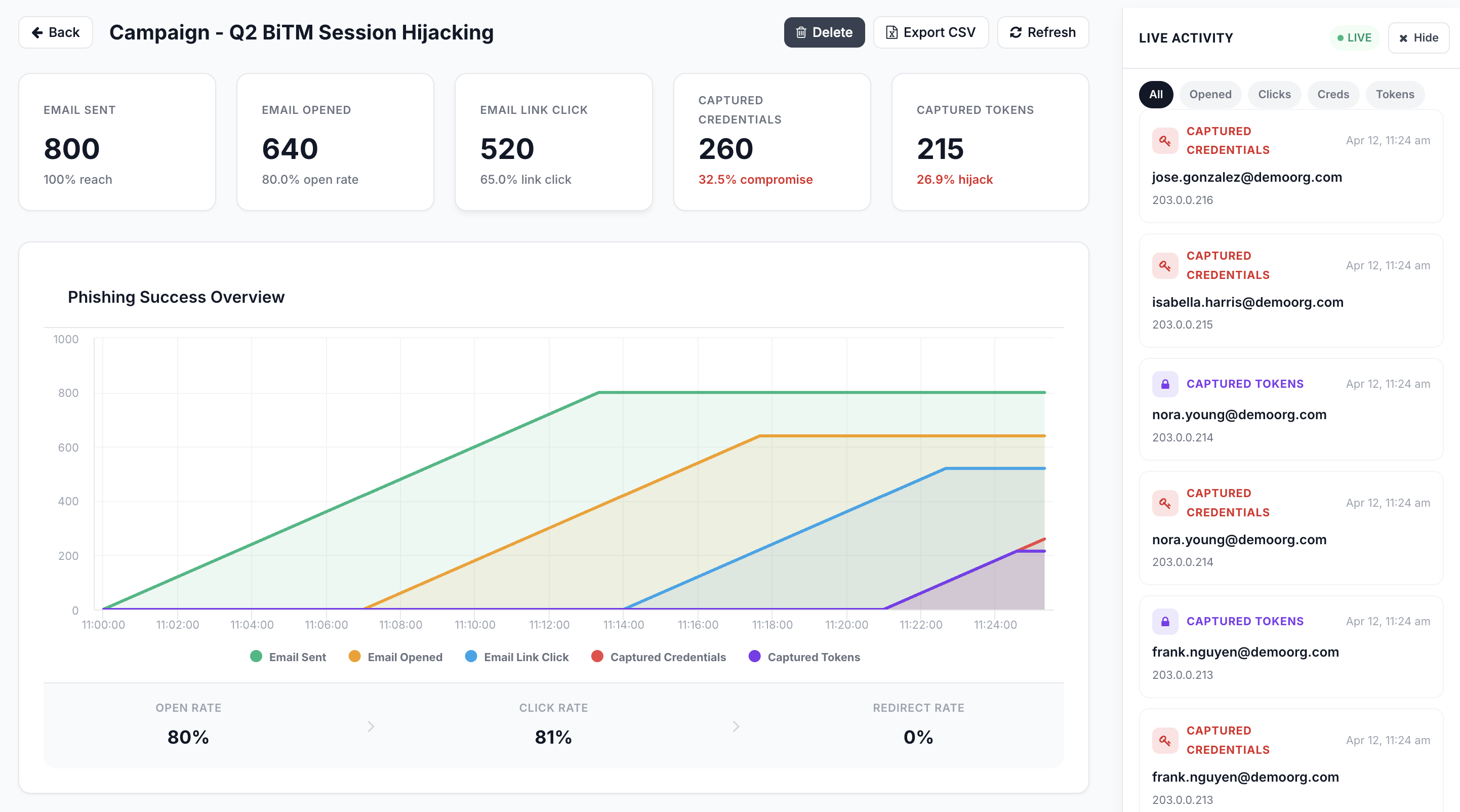Open the Email Link Click 520 card

click(554, 142)
